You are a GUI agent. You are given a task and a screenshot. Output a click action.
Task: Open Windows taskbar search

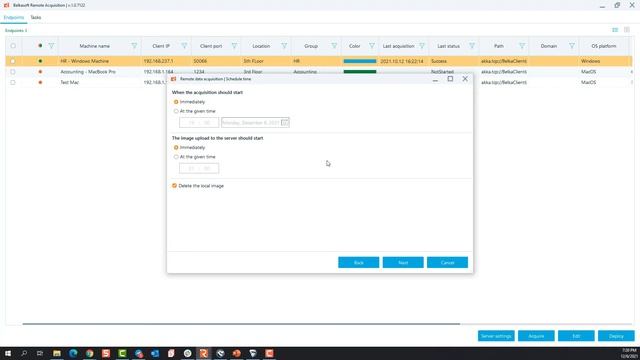pos(24,353)
